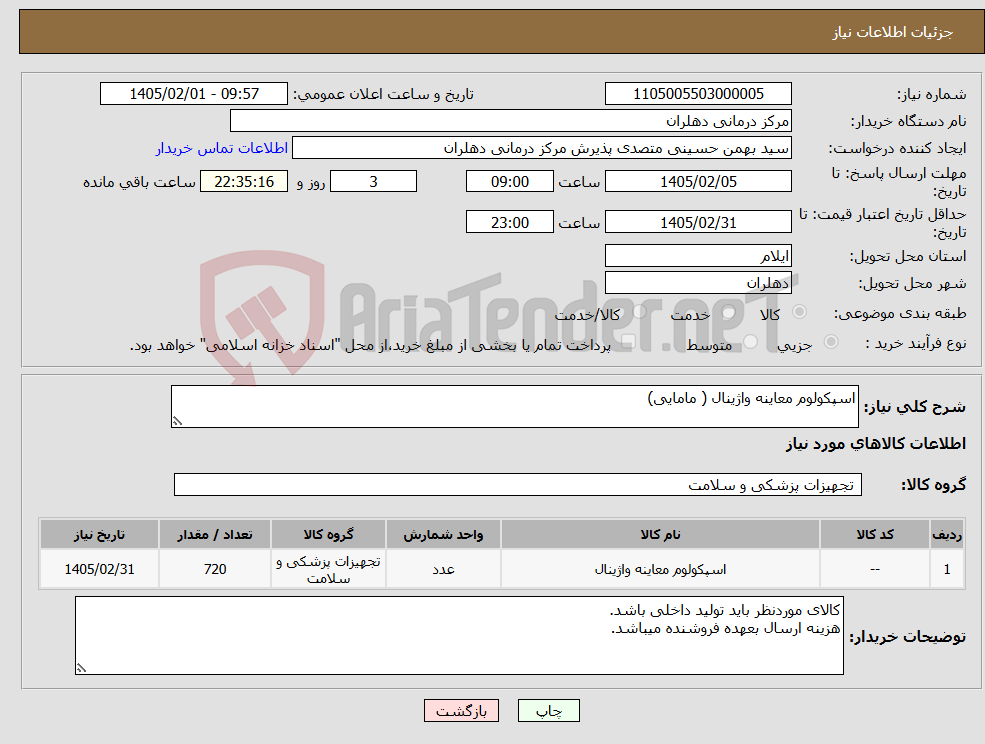Click the row number cell 1
985x744 pixels.
point(947,569)
